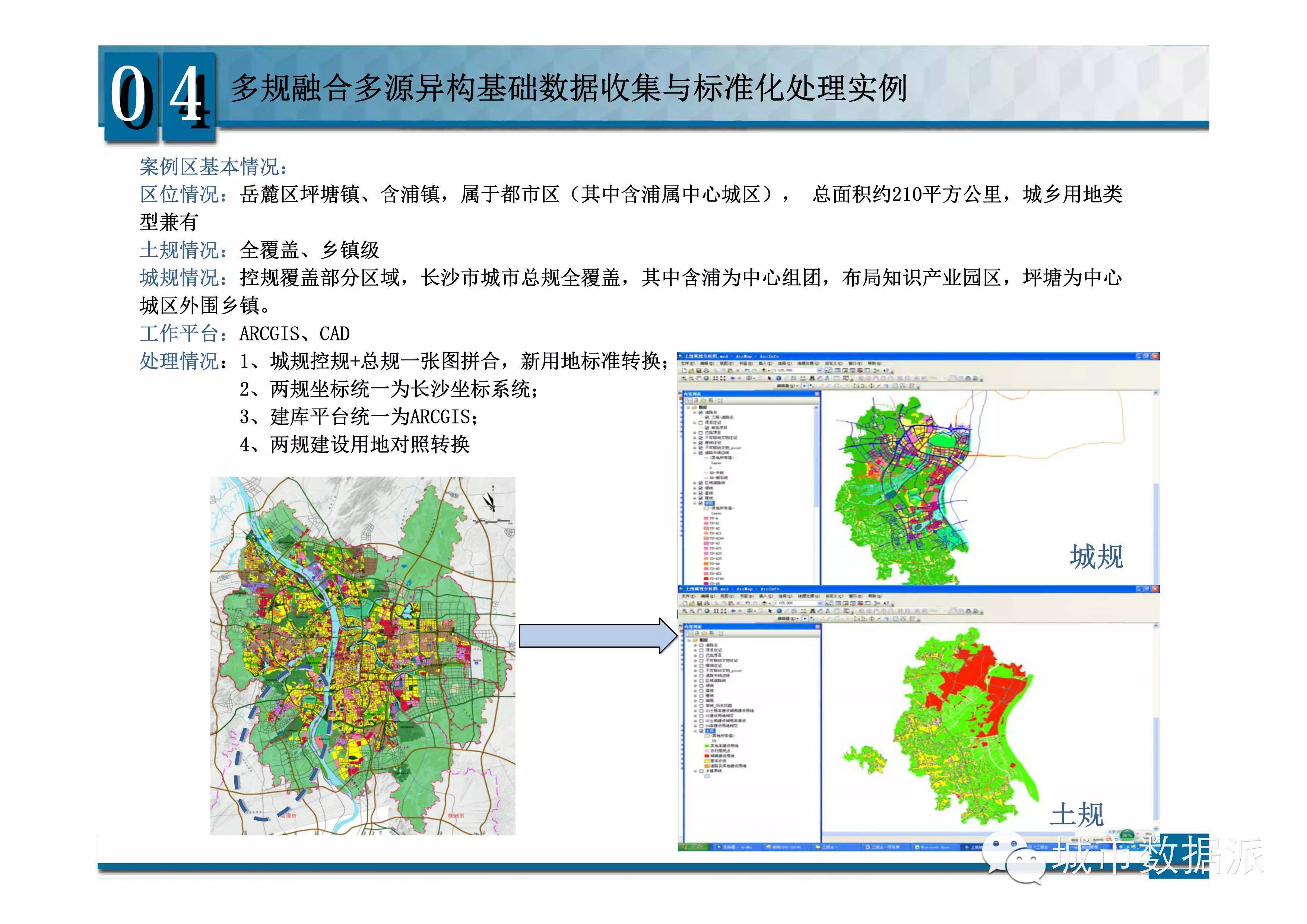Click List By Source icon in upper table of contents
This screenshot has width=1307, height=924.
tap(696, 401)
